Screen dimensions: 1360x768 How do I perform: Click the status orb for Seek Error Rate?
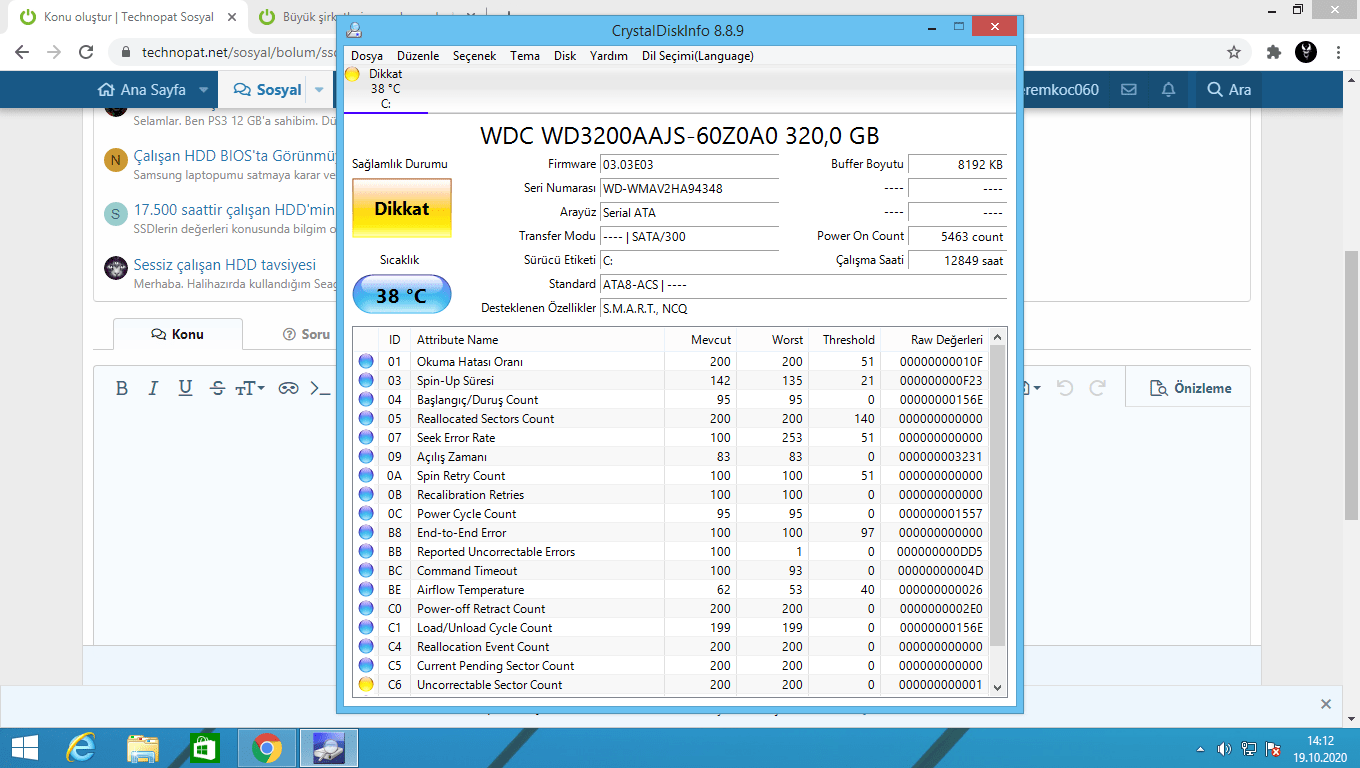(x=366, y=437)
